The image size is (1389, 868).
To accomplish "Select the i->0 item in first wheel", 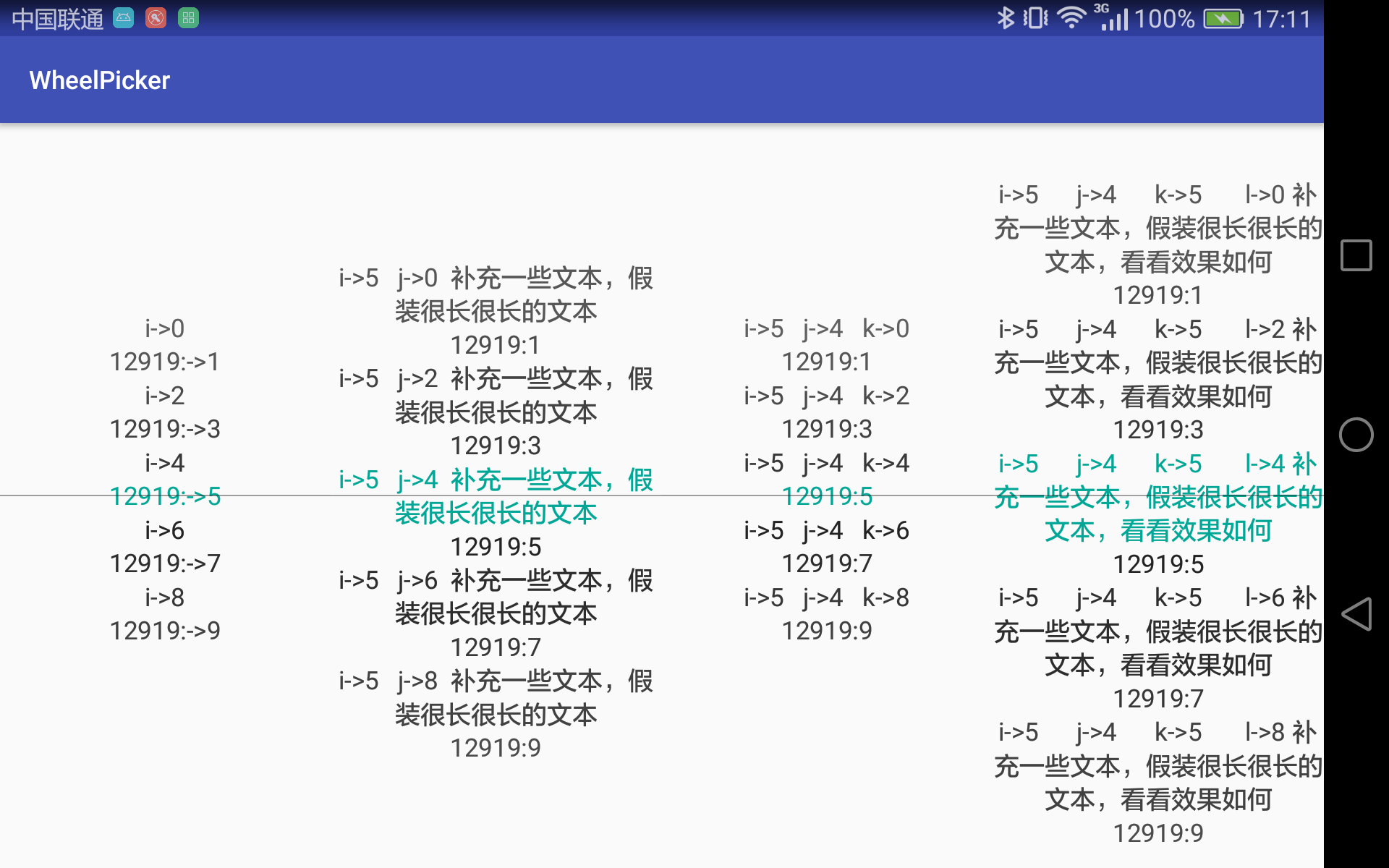I will pyautogui.click(x=165, y=329).
